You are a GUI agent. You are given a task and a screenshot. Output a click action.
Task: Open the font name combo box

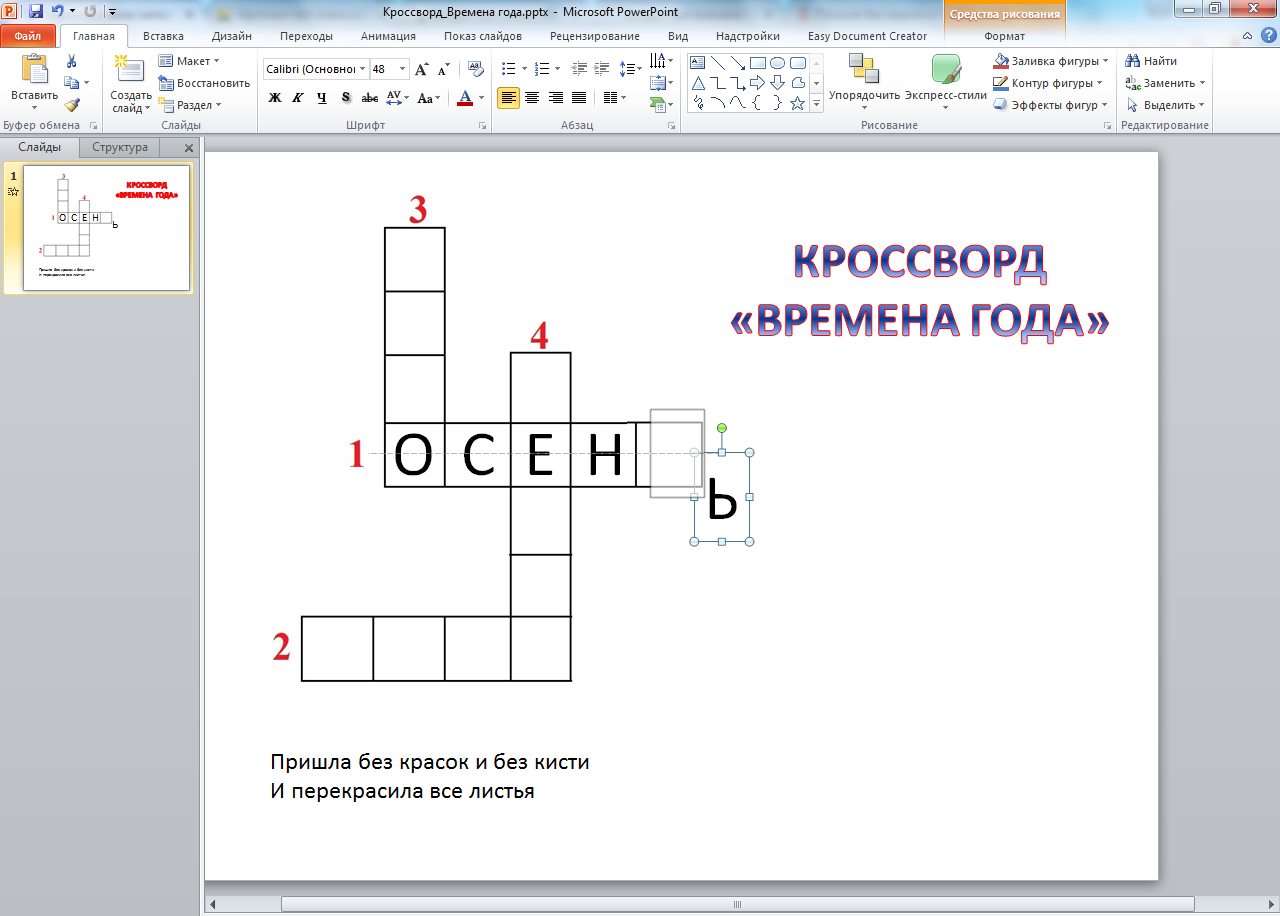pyautogui.click(x=316, y=69)
